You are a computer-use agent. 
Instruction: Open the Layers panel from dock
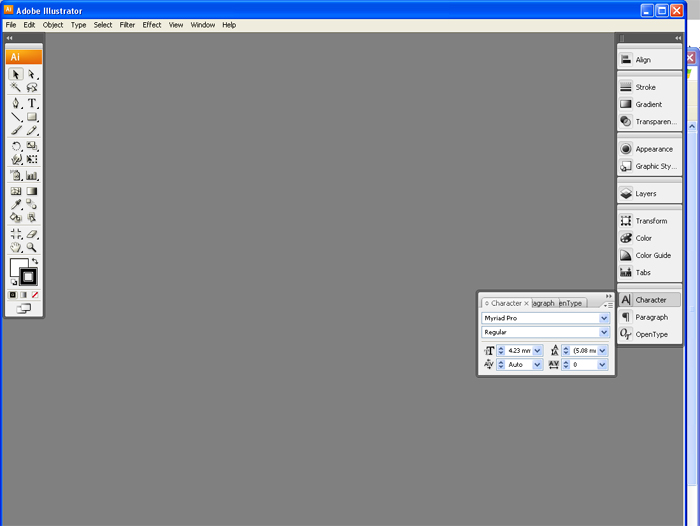pyautogui.click(x=650, y=193)
